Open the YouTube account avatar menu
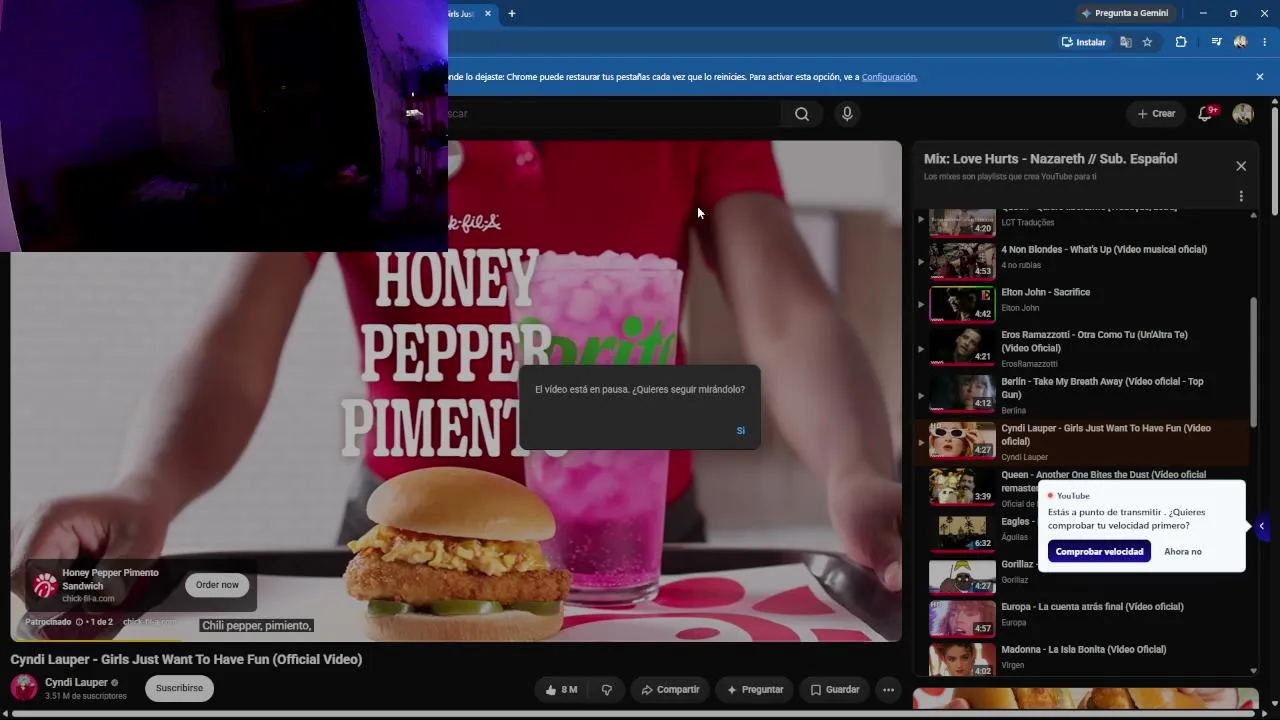This screenshot has width=1280, height=720. [1243, 114]
